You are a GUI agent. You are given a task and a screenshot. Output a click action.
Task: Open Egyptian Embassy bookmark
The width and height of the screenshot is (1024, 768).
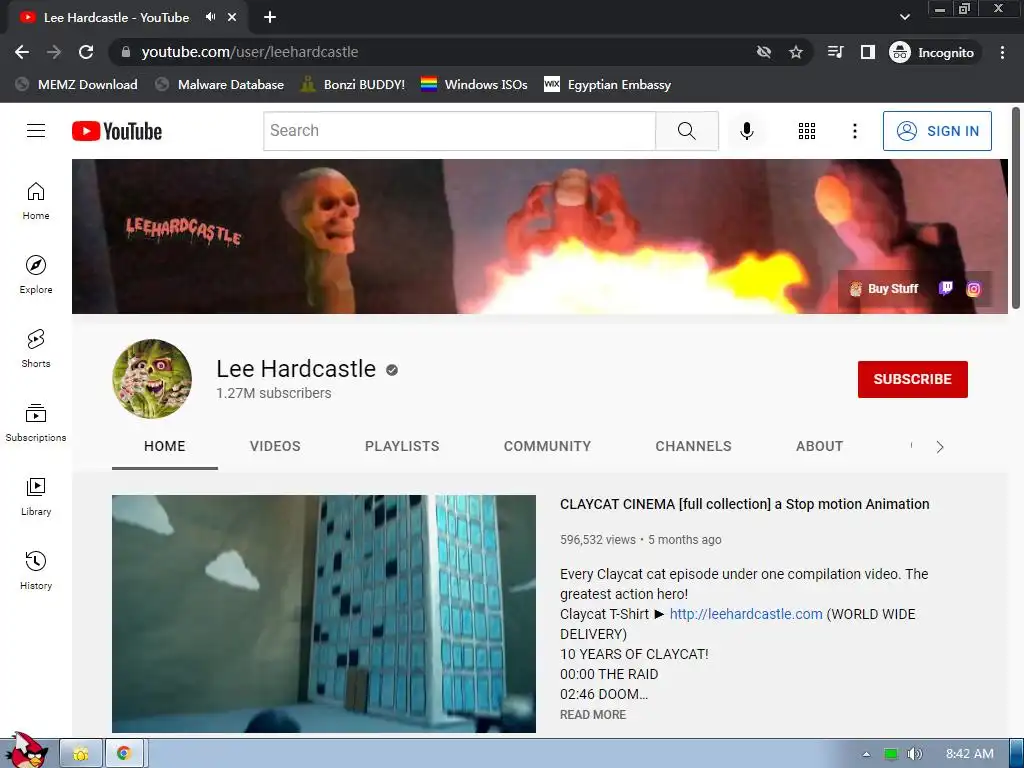pos(608,84)
